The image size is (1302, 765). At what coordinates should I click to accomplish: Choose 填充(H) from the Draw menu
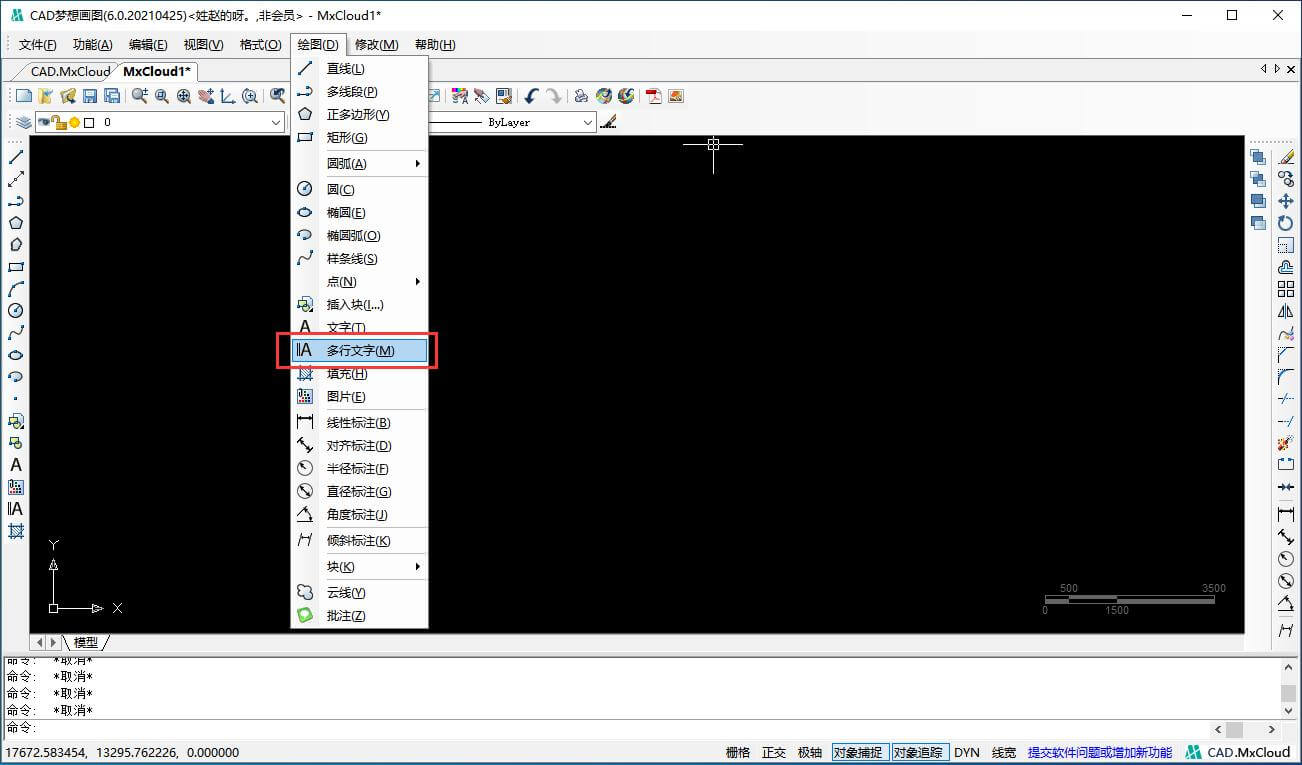pyautogui.click(x=360, y=373)
